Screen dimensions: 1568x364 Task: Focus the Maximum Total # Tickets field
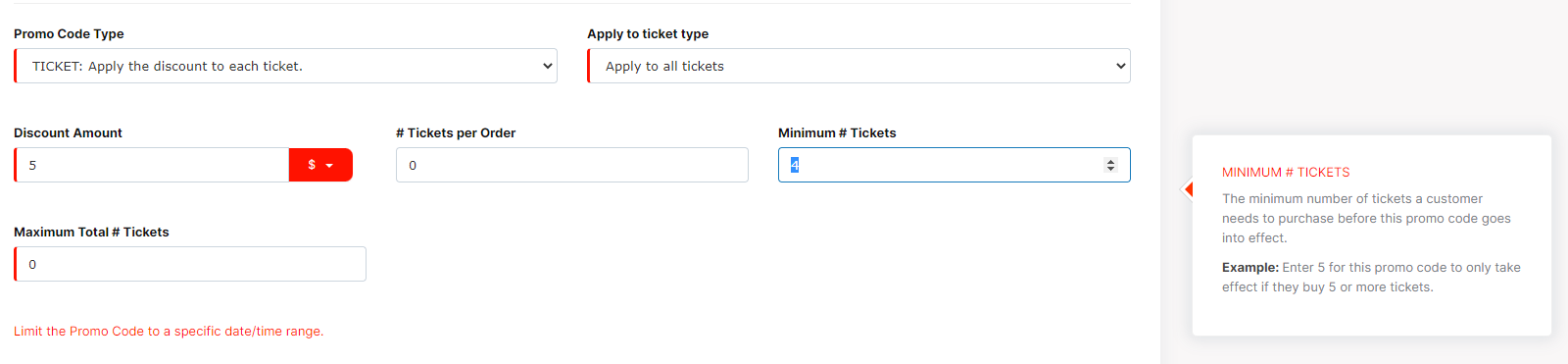[x=190, y=264]
